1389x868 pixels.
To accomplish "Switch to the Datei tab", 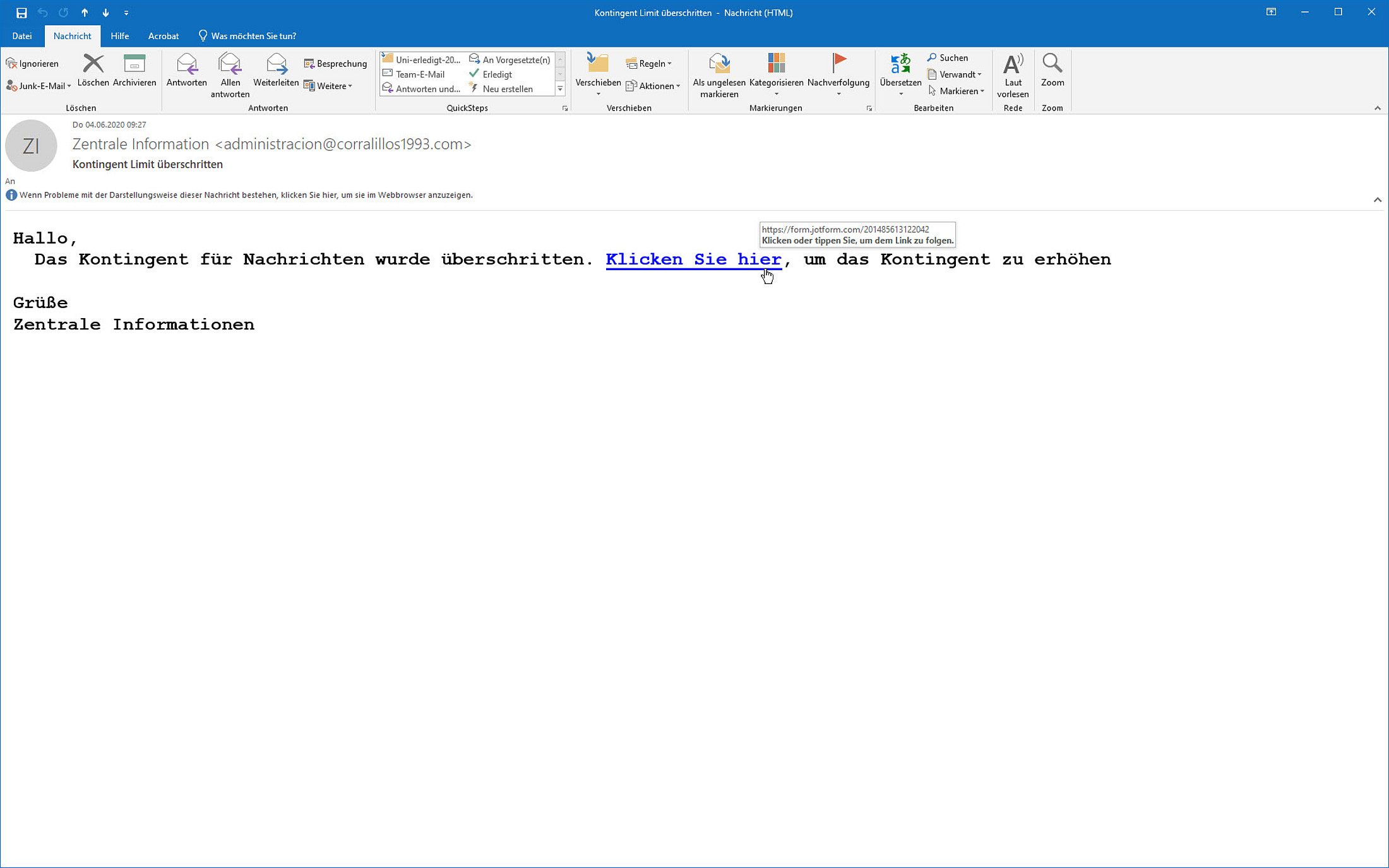I will coord(22,36).
